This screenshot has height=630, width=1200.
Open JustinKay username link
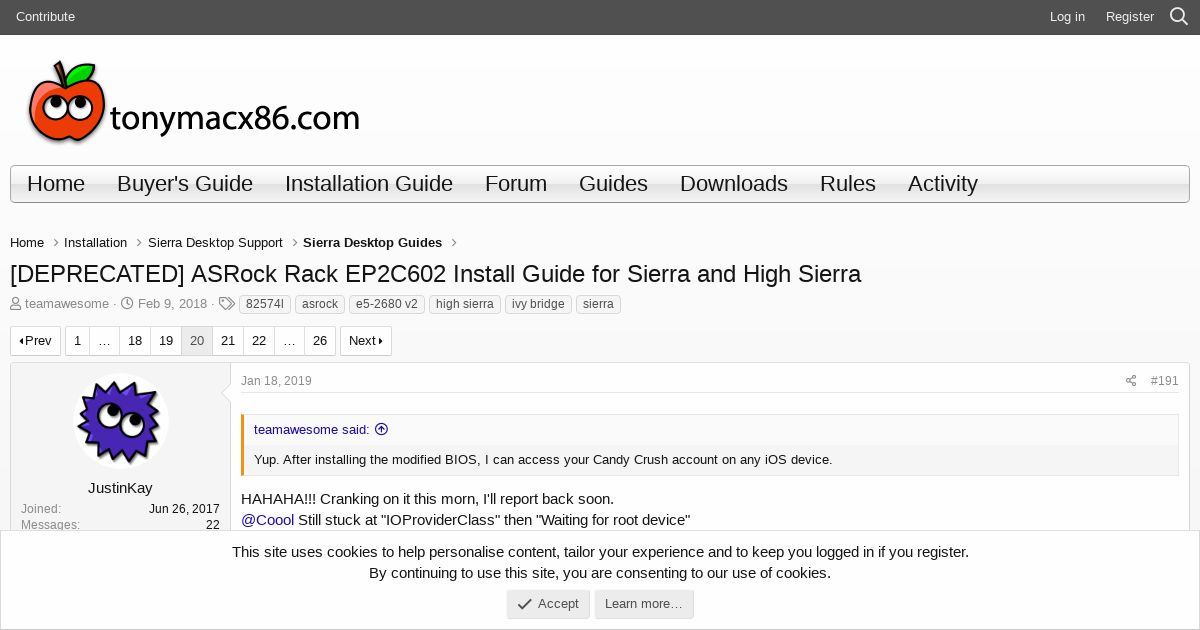click(120, 488)
